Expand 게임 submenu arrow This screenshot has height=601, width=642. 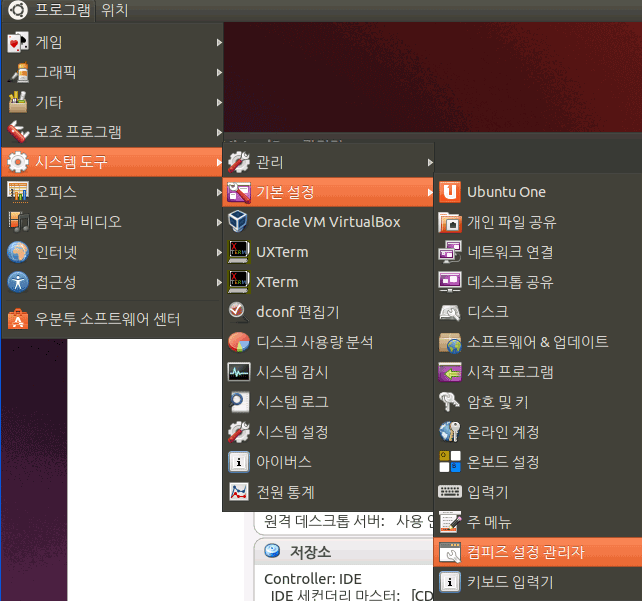click(219, 42)
